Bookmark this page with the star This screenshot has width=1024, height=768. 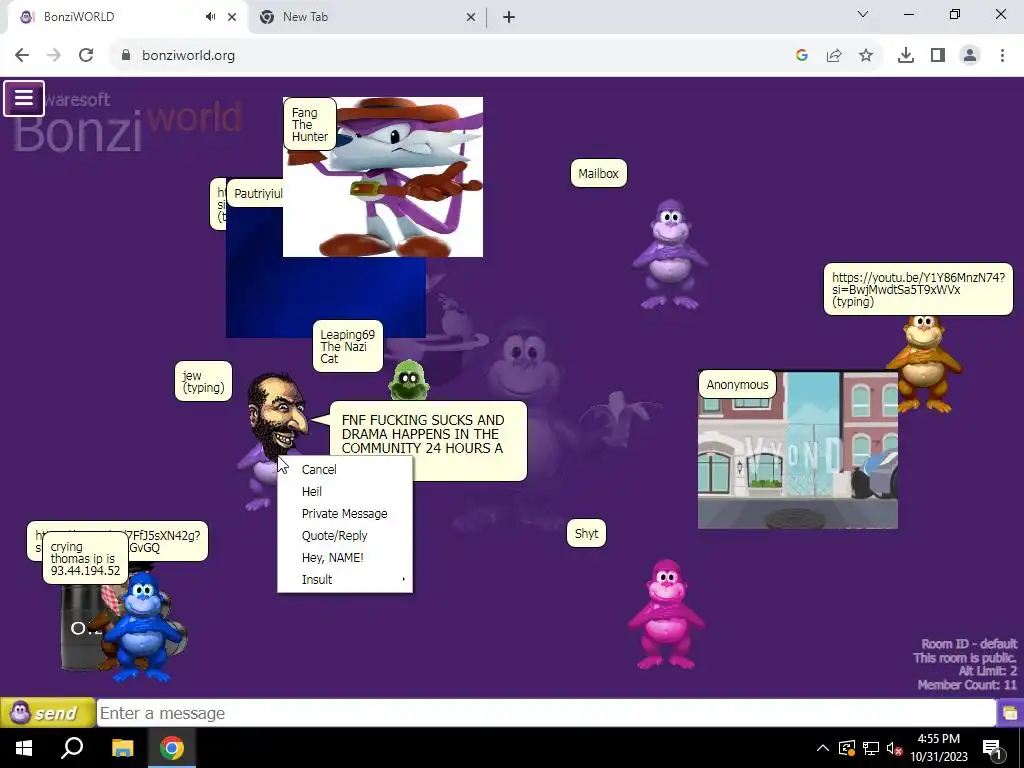[x=866, y=56]
